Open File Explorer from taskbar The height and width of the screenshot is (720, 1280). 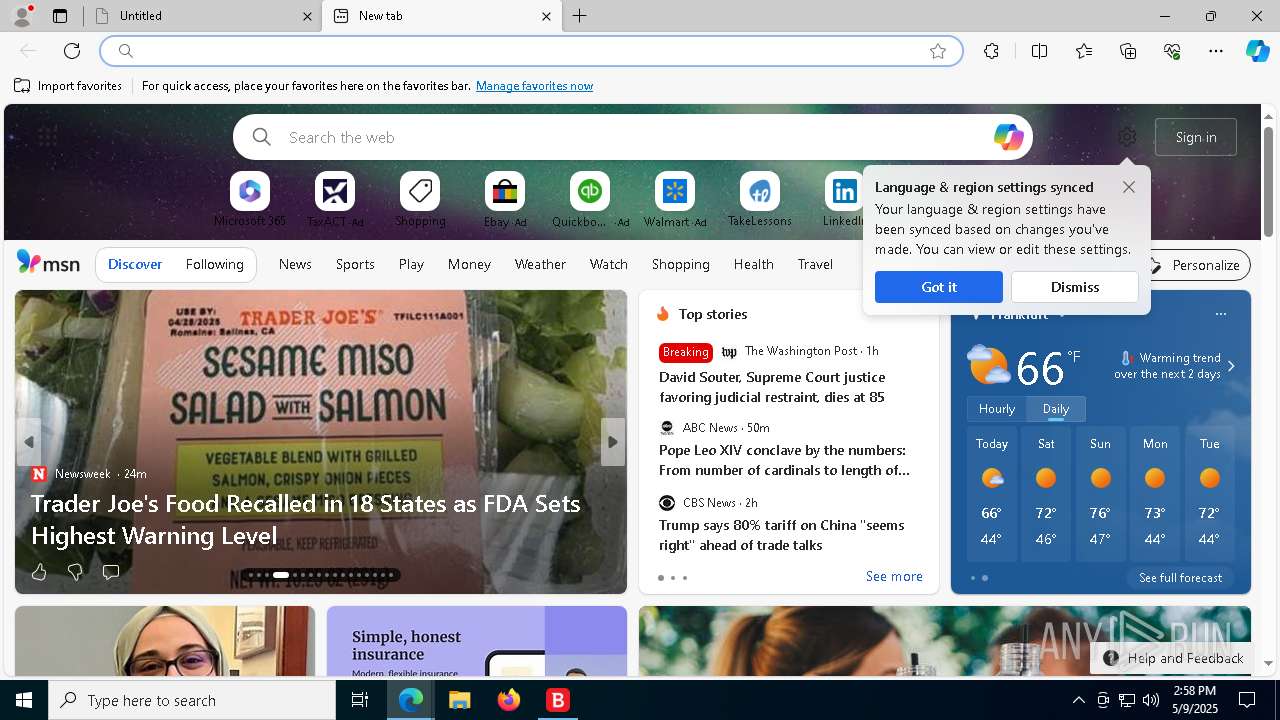(460, 700)
